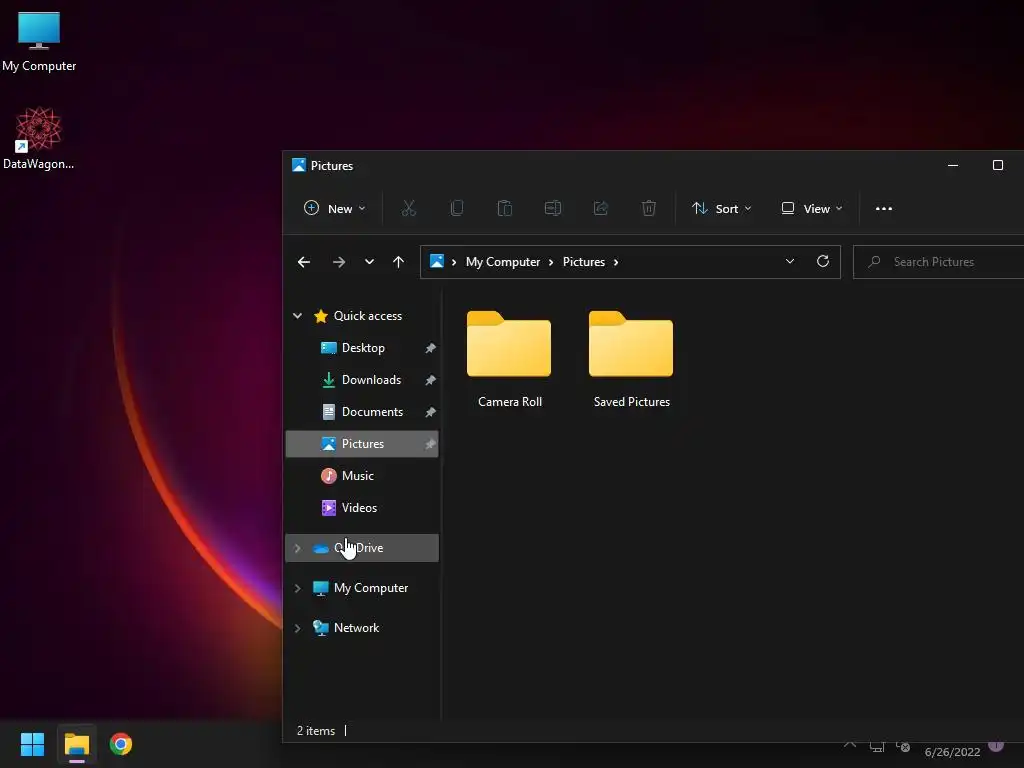Go back with the left arrow
The width and height of the screenshot is (1024, 768).
coord(304,262)
